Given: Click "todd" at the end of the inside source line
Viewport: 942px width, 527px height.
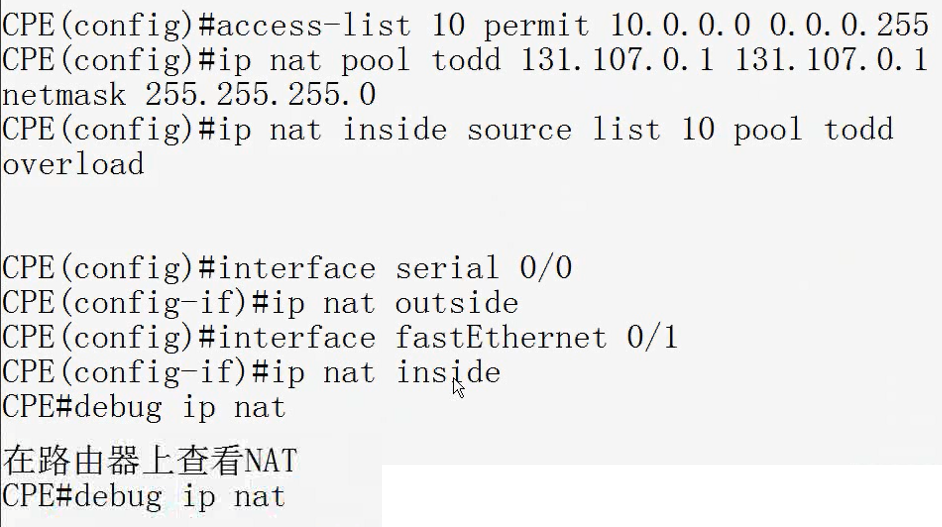Looking at the screenshot, I should pyautogui.click(x=859, y=129).
